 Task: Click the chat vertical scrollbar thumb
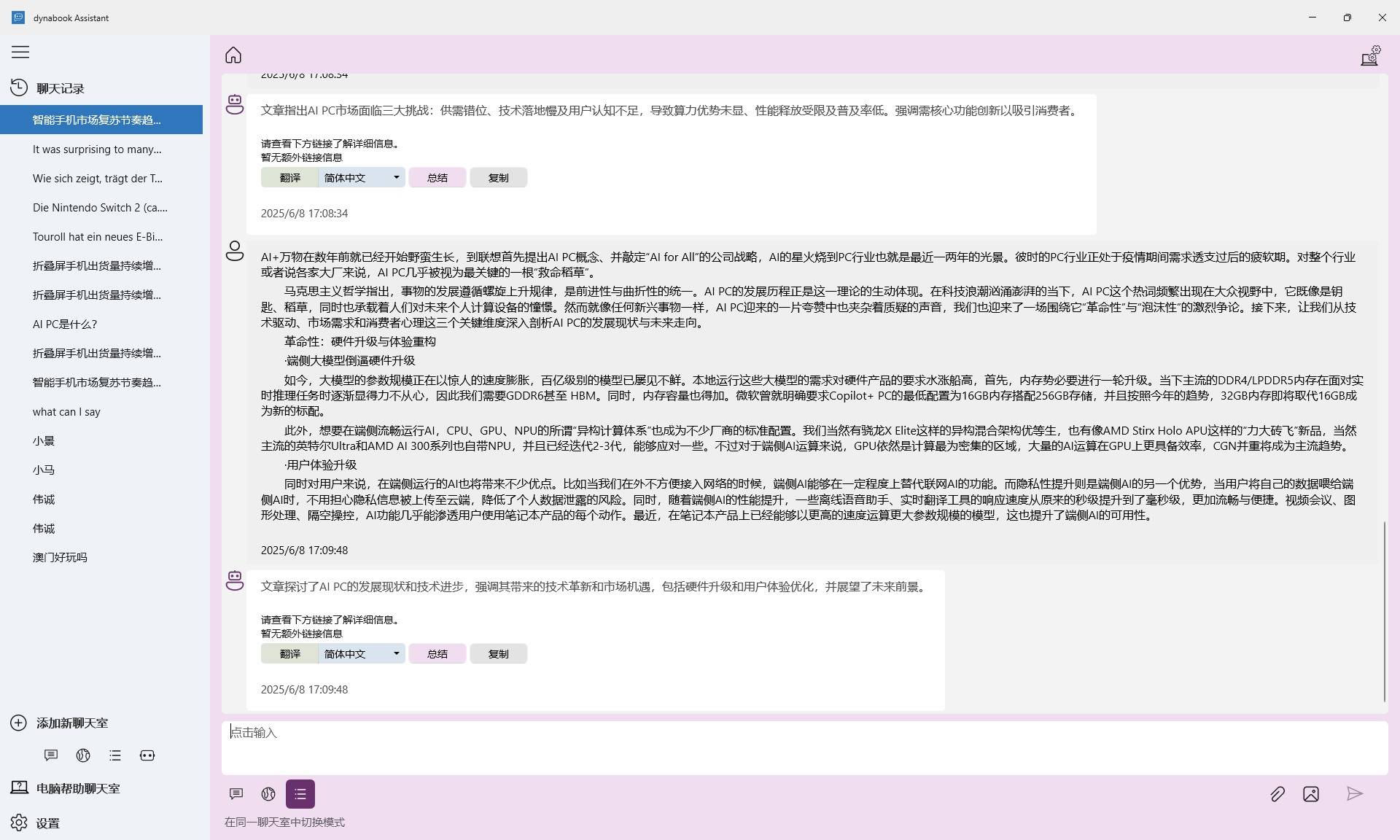point(1384,611)
